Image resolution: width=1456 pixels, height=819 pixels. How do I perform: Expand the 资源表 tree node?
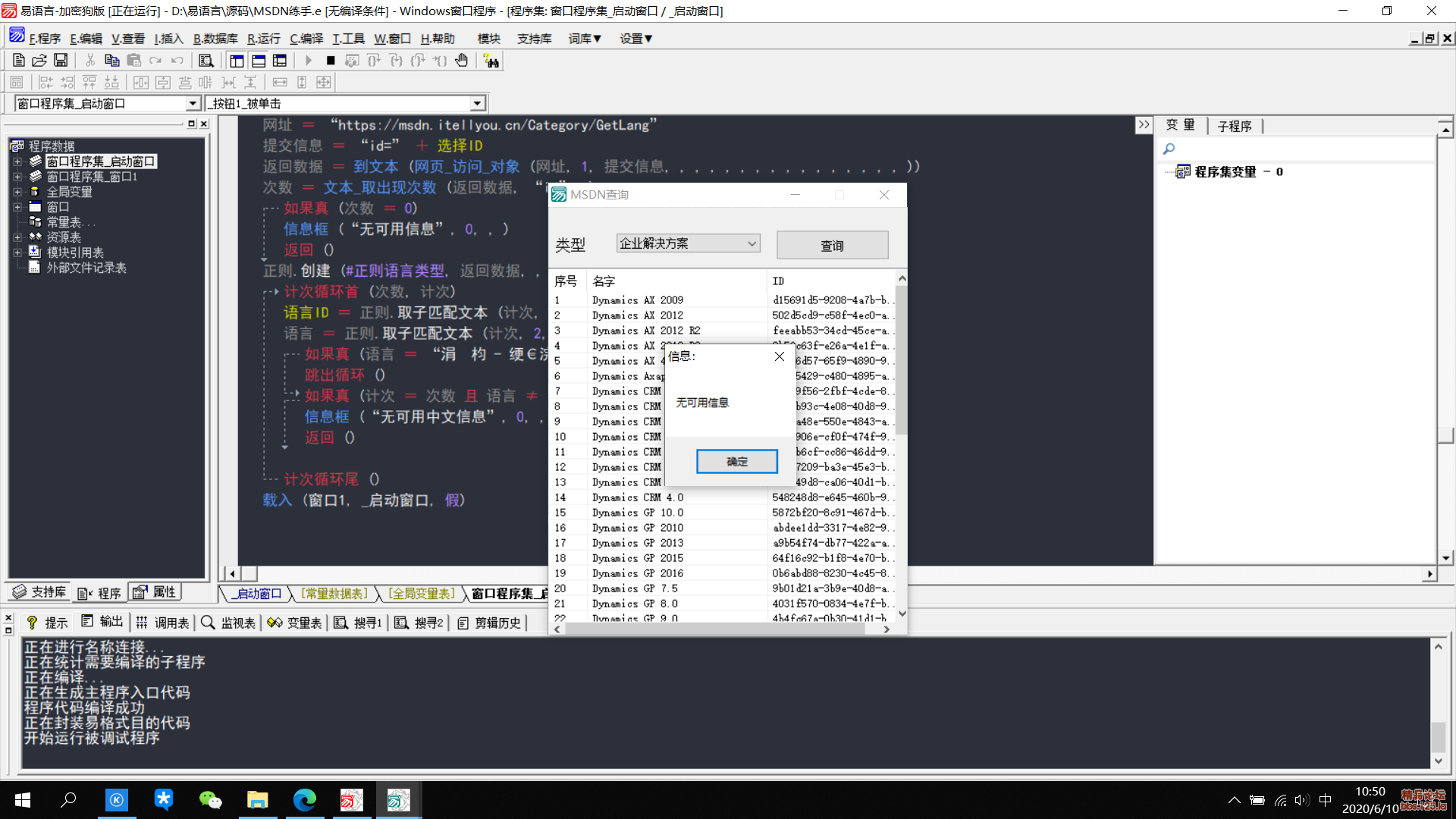click(17, 237)
